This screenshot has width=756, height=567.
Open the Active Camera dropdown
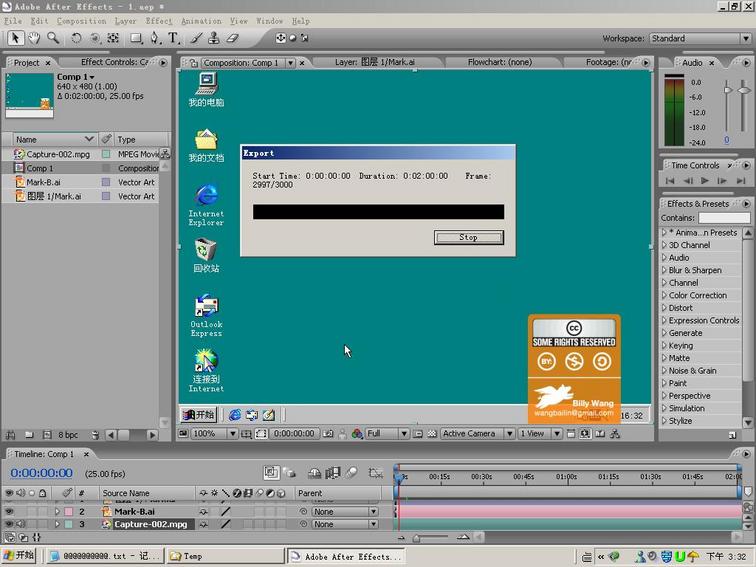click(x=477, y=434)
